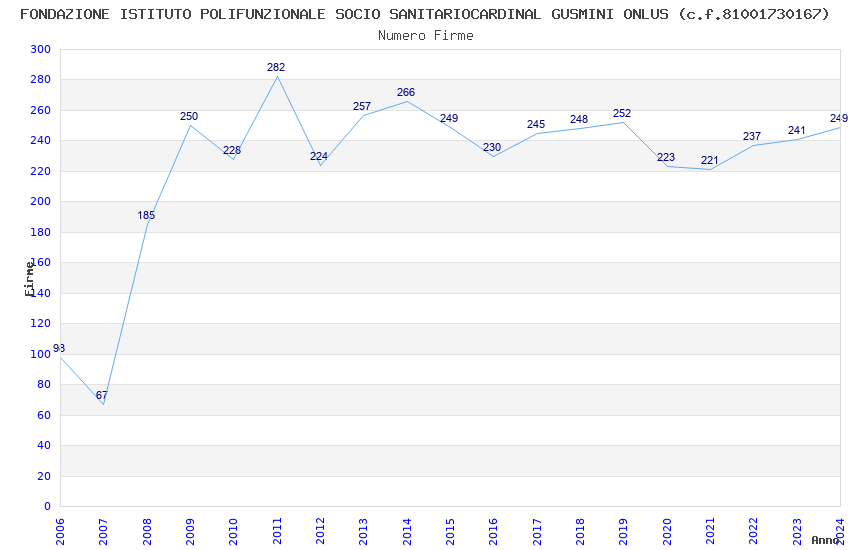850x550 pixels.
Task: Click the y-axis value 240
Action: pyautogui.click(x=41, y=140)
